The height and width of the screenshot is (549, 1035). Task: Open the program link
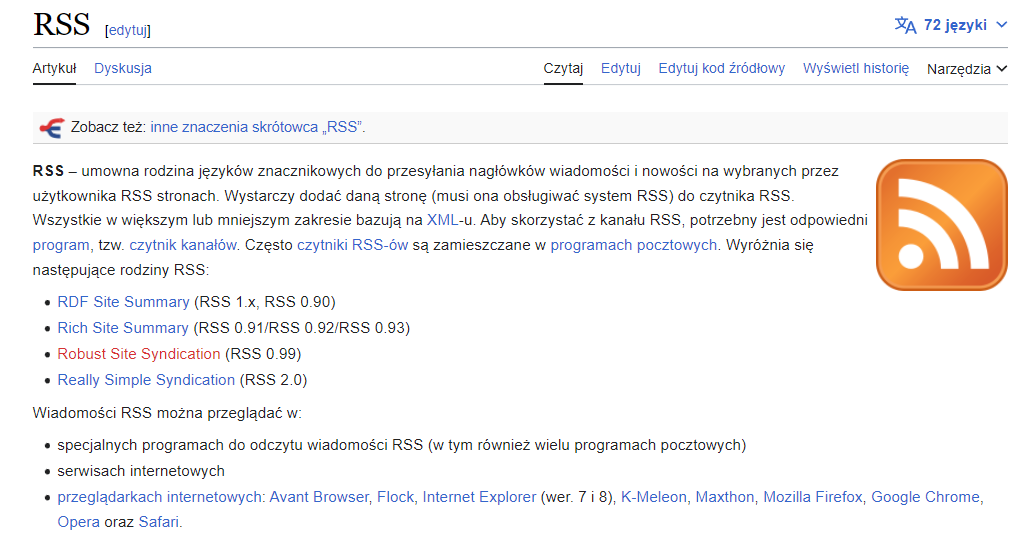click(x=61, y=245)
